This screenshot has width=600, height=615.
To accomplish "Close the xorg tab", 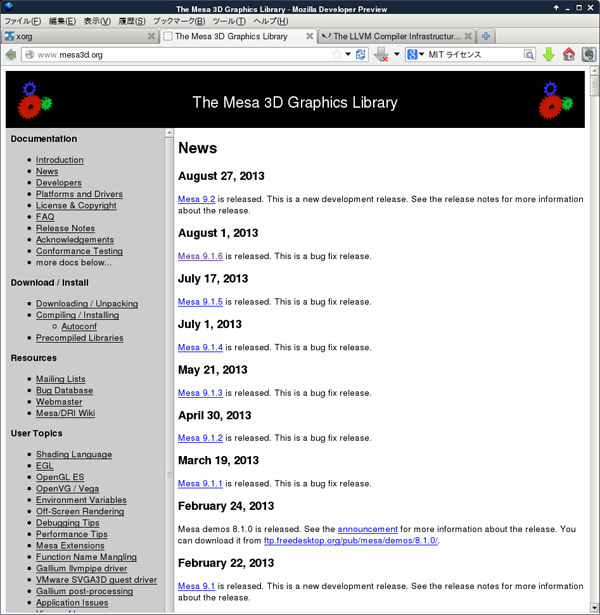I will pyautogui.click(x=151, y=36).
